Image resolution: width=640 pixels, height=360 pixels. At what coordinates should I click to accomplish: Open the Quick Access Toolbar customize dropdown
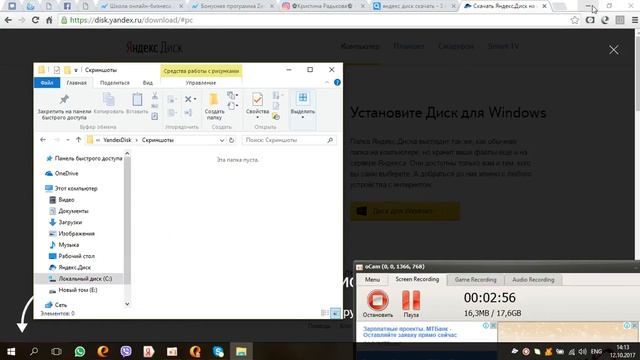[76, 70]
